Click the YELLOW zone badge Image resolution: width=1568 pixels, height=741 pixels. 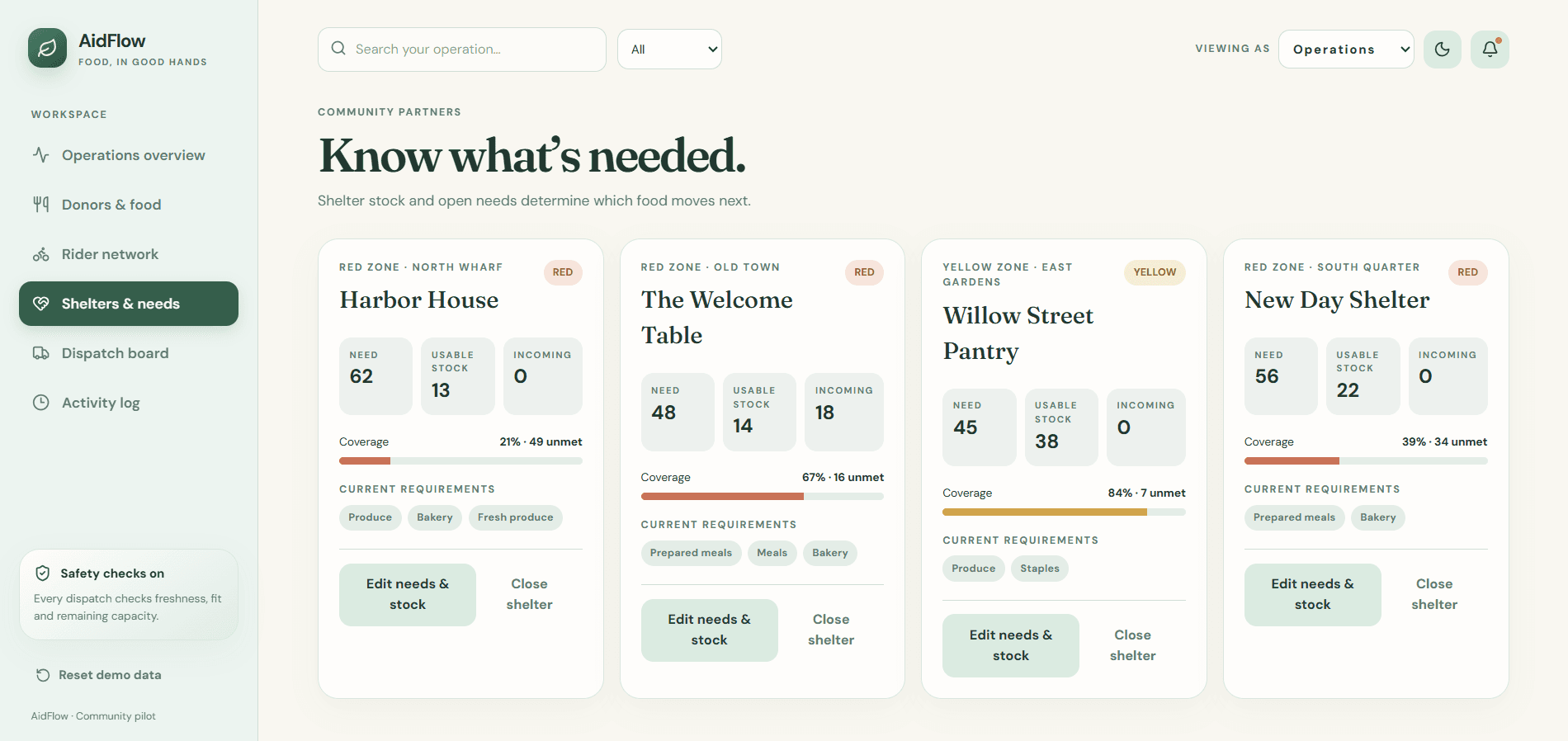1155,272
